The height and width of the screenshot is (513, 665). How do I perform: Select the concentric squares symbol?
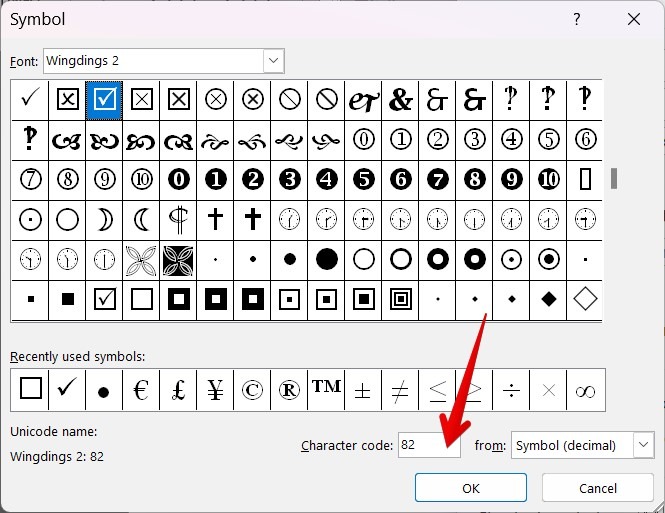point(400,299)
